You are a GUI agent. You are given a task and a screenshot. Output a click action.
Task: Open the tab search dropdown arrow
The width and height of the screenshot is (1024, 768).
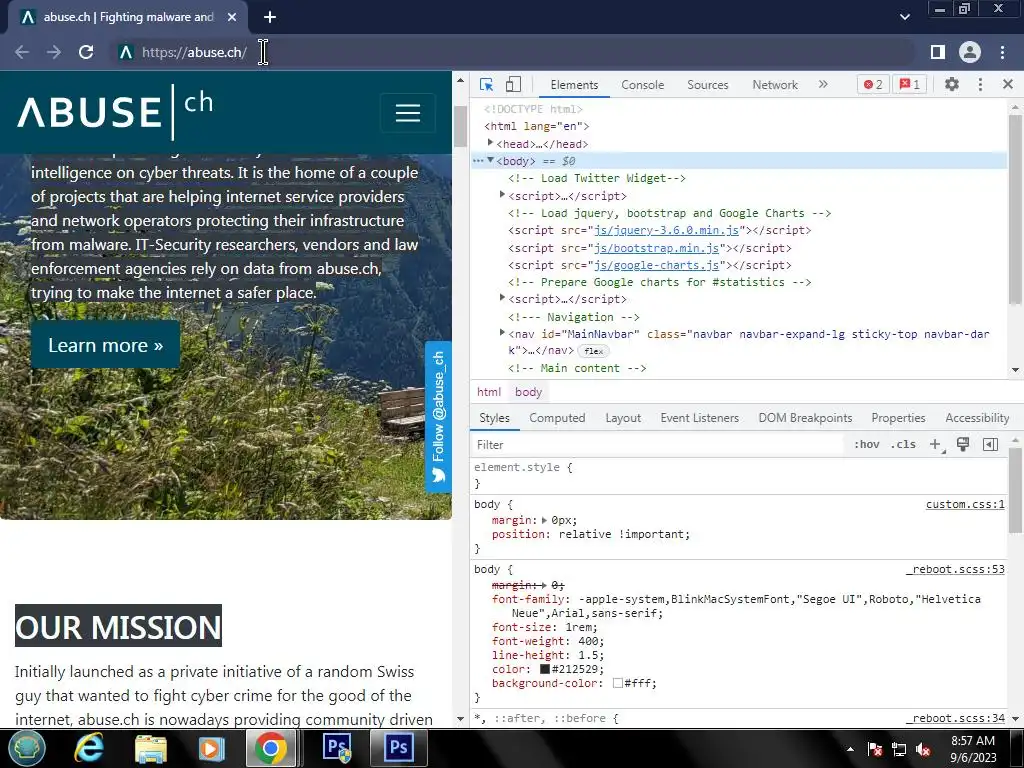(904, 17)
